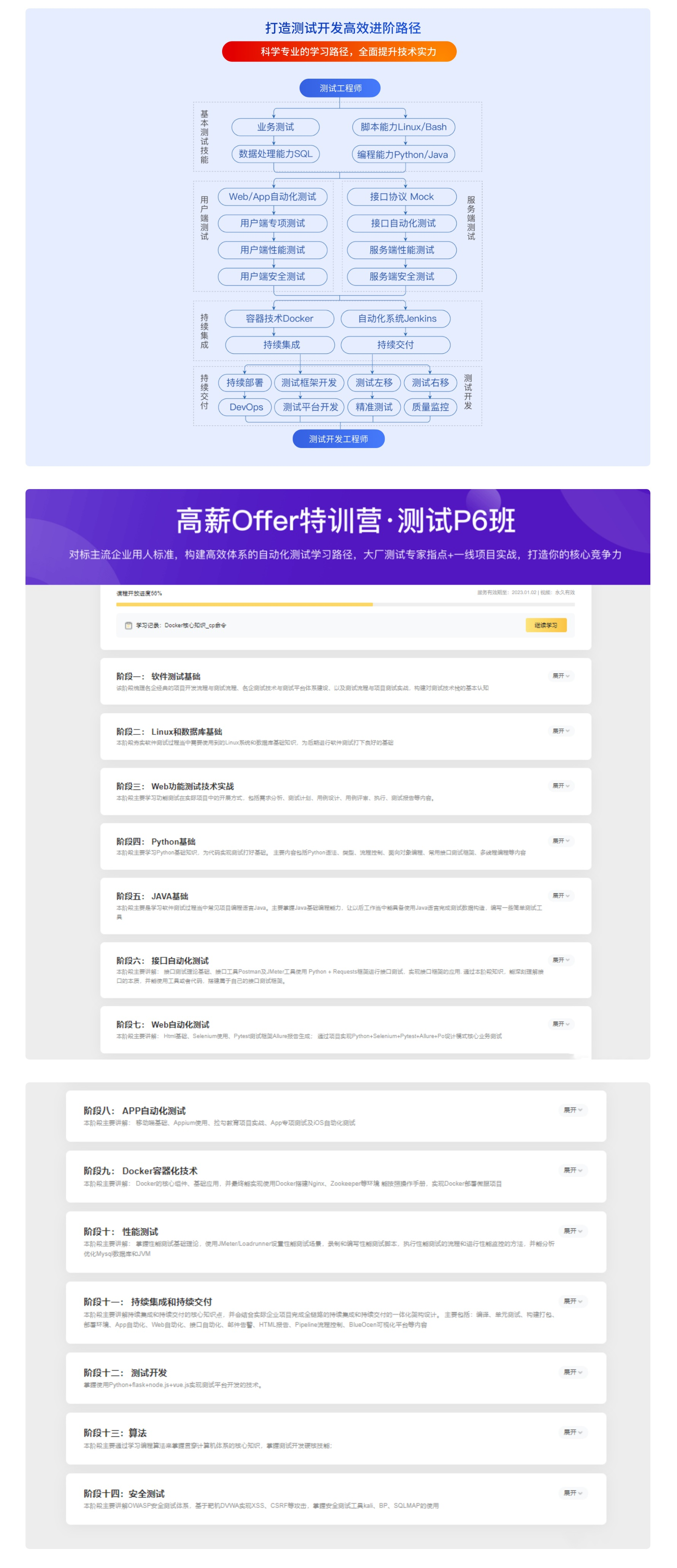
Task: Expand 阶段十 性能测试 section
Action: (572, 1231)
